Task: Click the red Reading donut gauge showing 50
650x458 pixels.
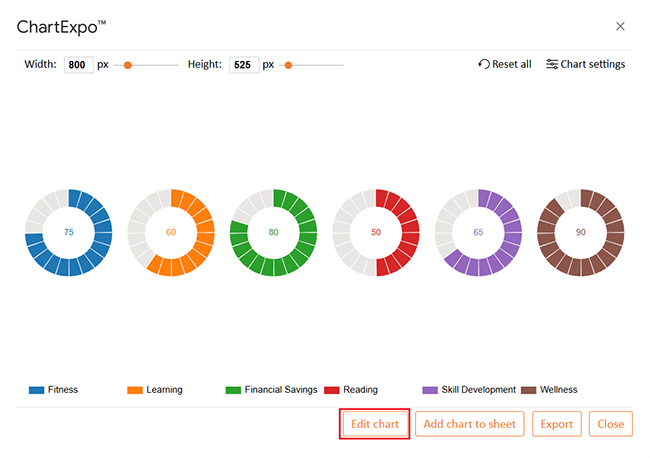Action: pos(376,233)
